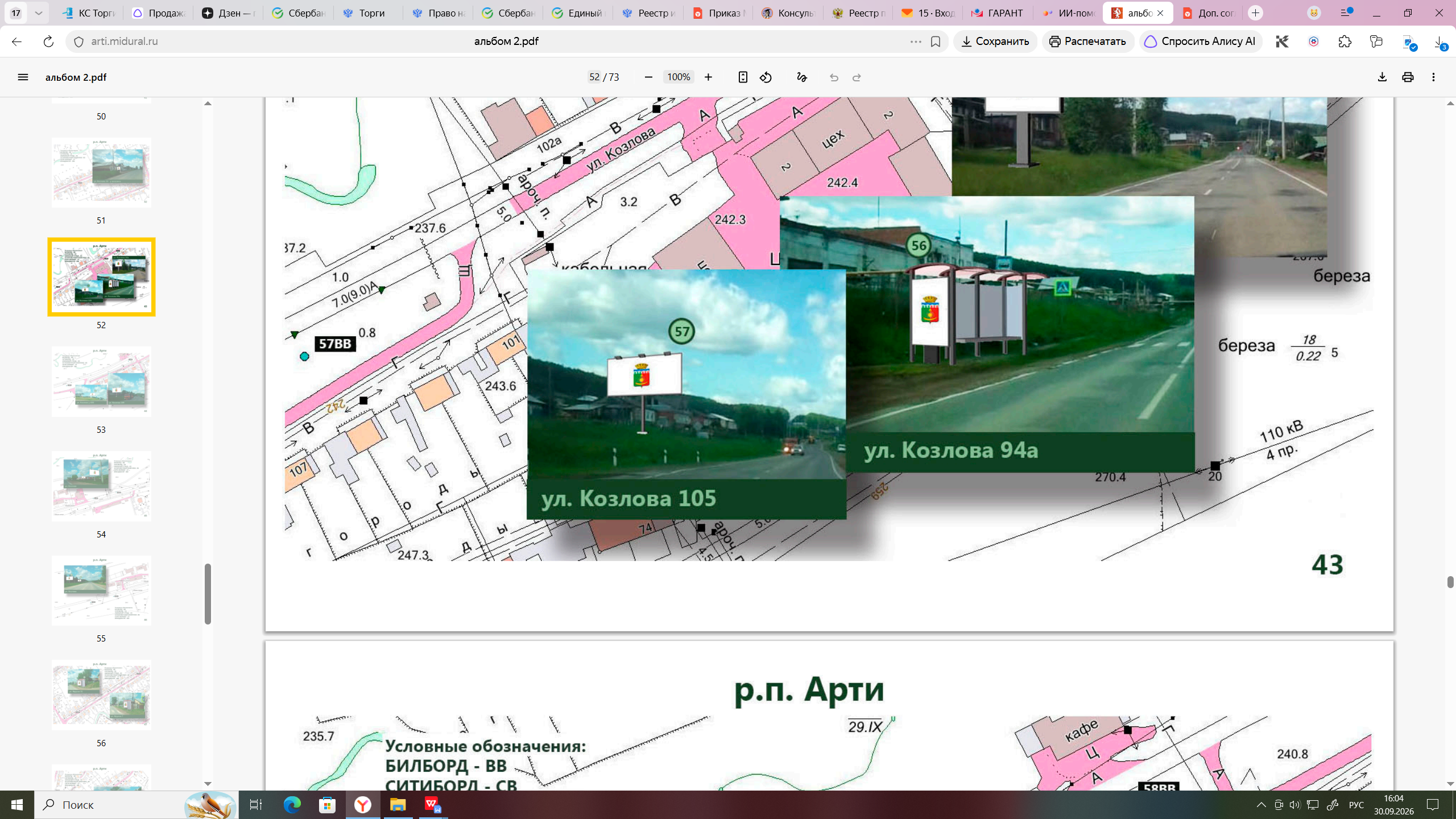
Task: Click the fit-to-page icon
Action: point(743,77)
